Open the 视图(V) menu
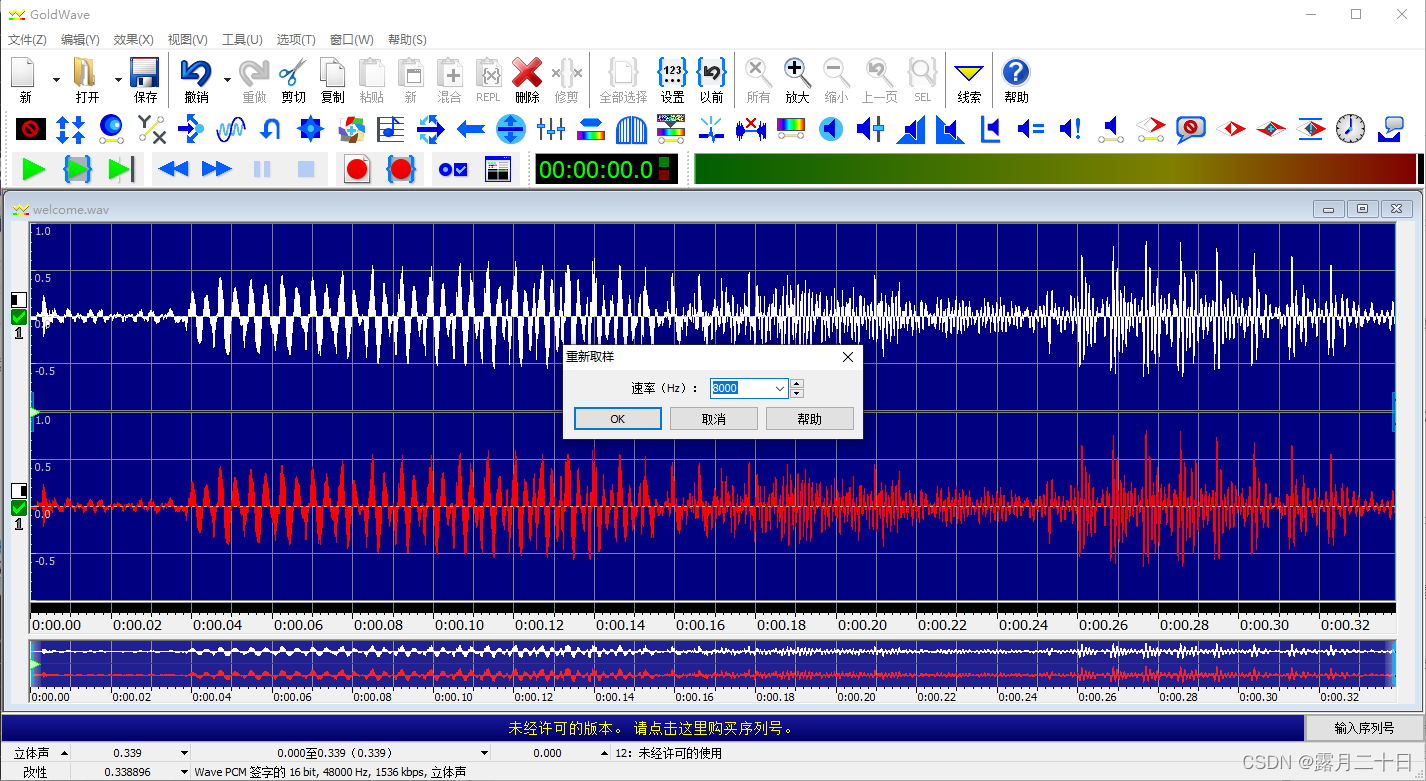This screenshot has height=781, width=1426. [187, 40]
